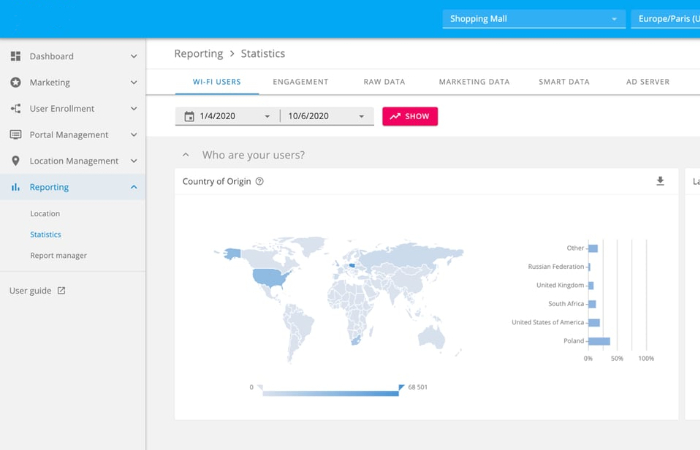This screenshot has height=450, width=700.
Task: Click the User Enrollment icon
Action: pyautogui.click(x=15, y=109)
